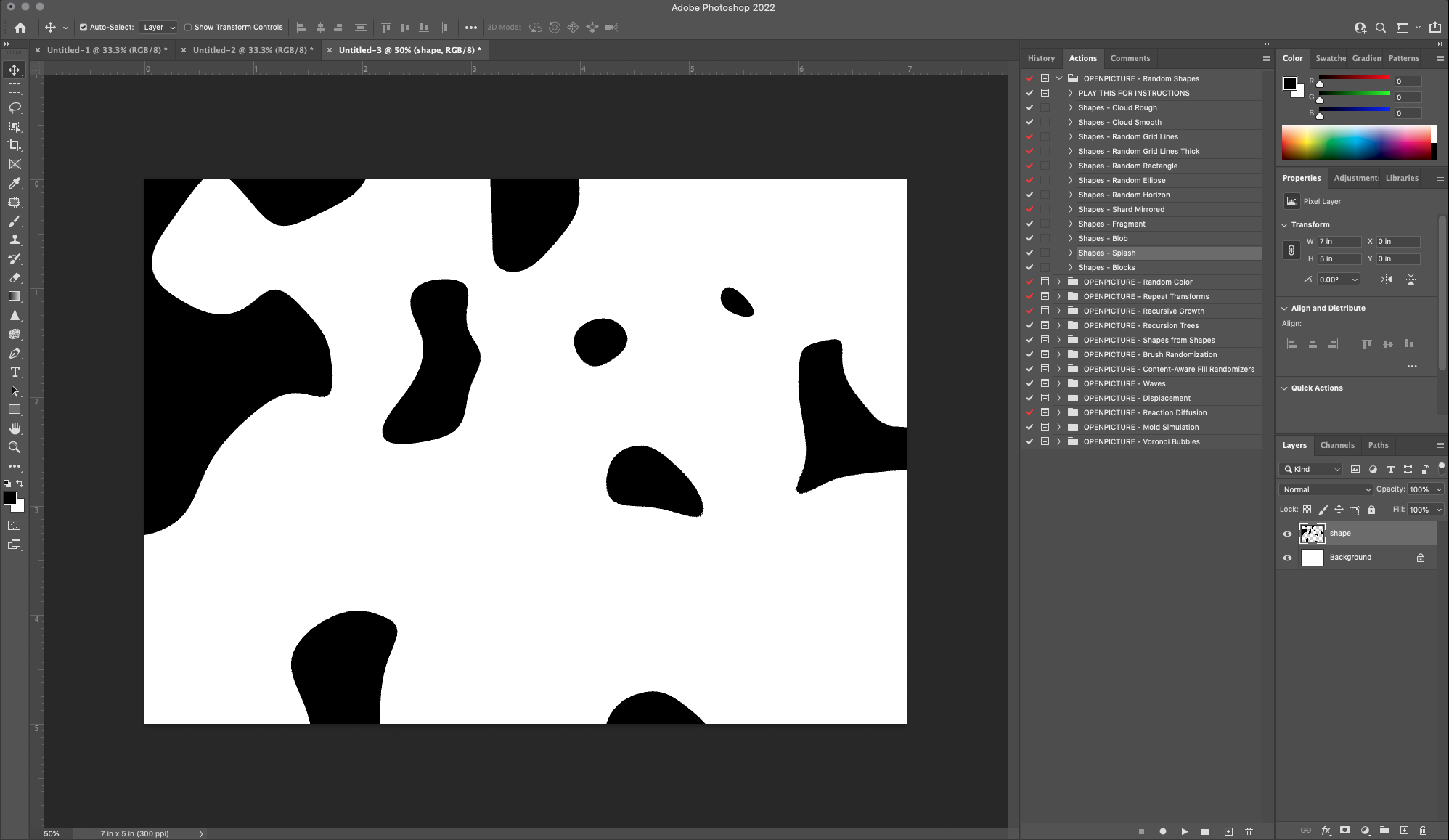Select the Pen tool
The height and width of the screenshot is (840, 1449).
[15, 354]
